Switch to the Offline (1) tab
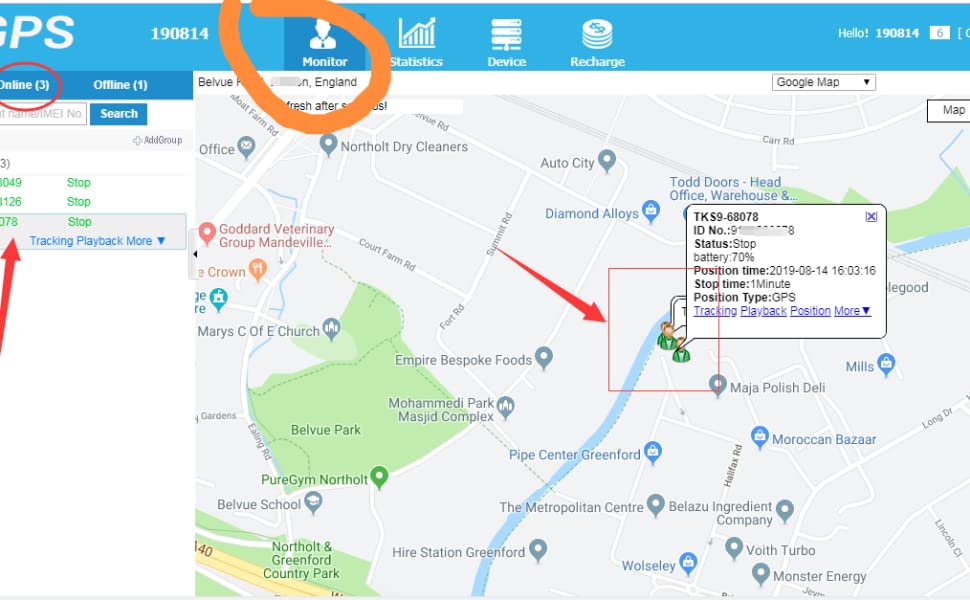The image size is (970, 600). tap(120, 85)
